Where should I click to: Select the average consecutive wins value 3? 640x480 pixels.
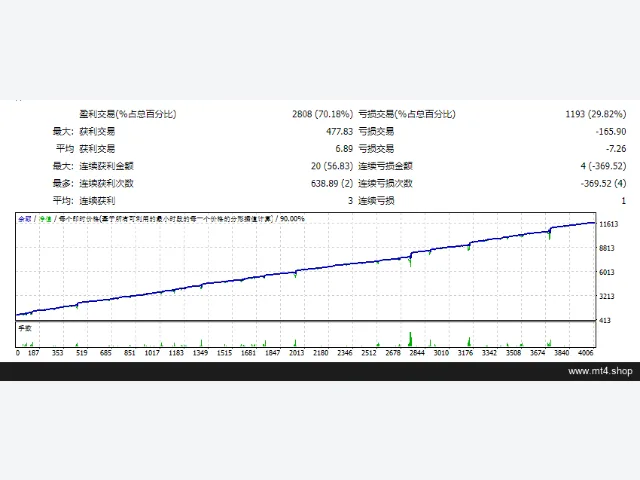350,201
